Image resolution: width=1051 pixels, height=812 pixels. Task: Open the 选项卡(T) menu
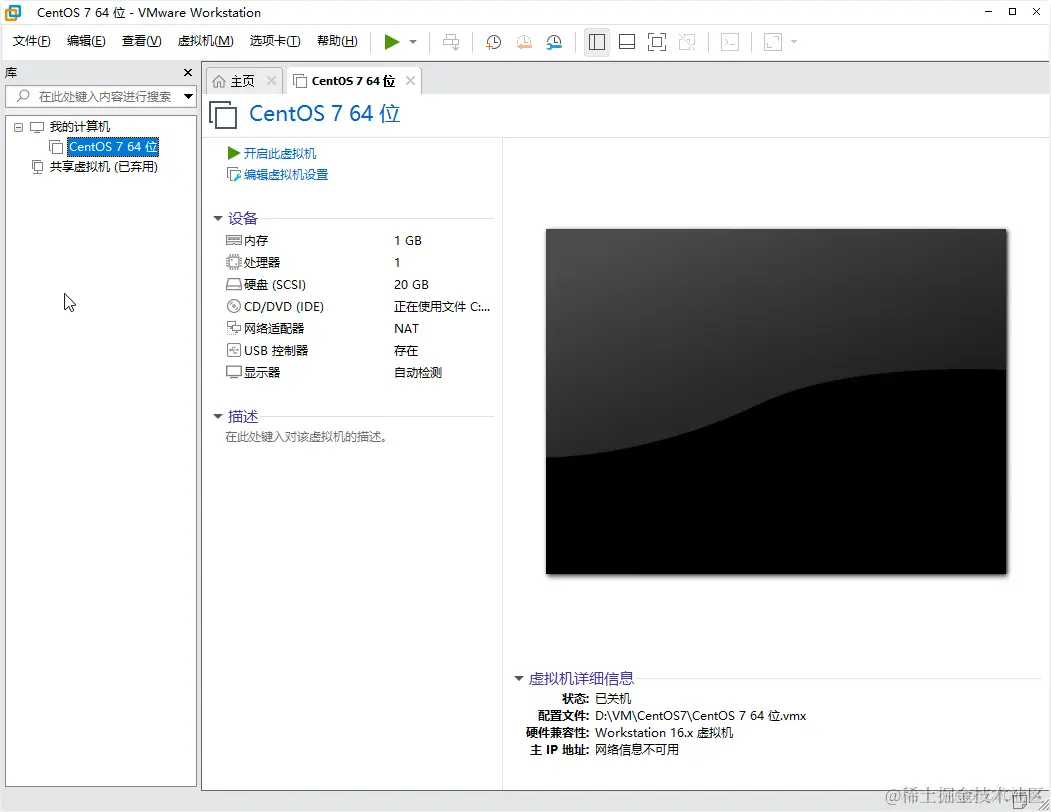pyautogui.click(x=275, y=41)
